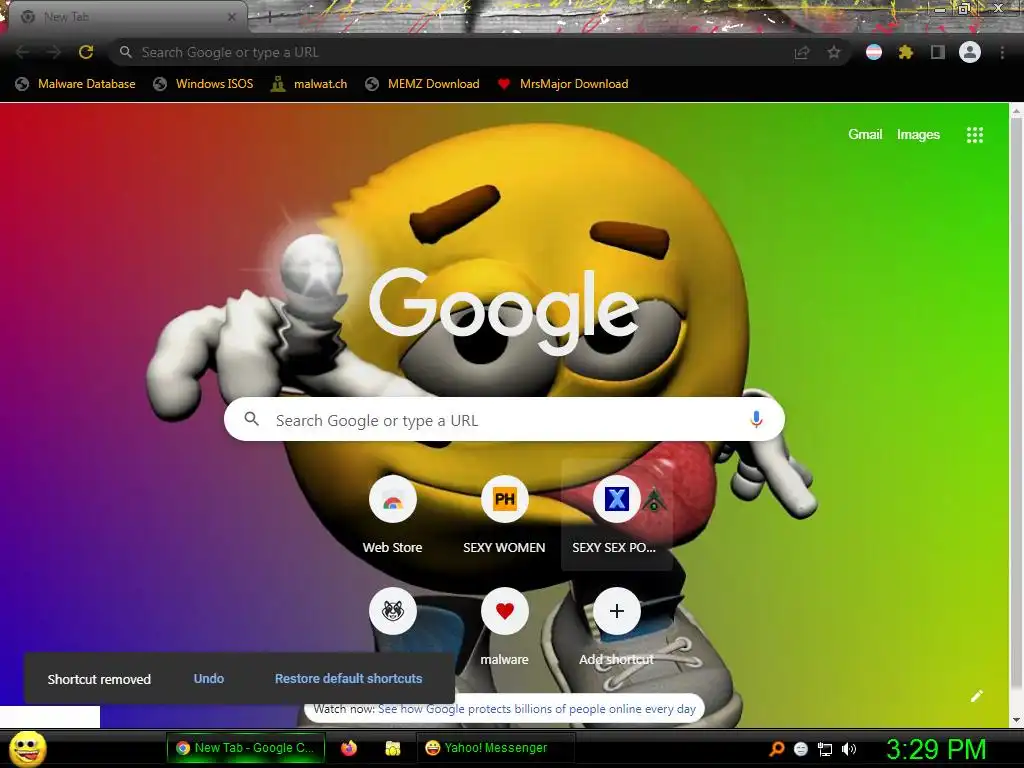Open the malware heart shortcut
Image resolution: width=1024 pixels, height=768 pixels.
[x=504, y=627]
